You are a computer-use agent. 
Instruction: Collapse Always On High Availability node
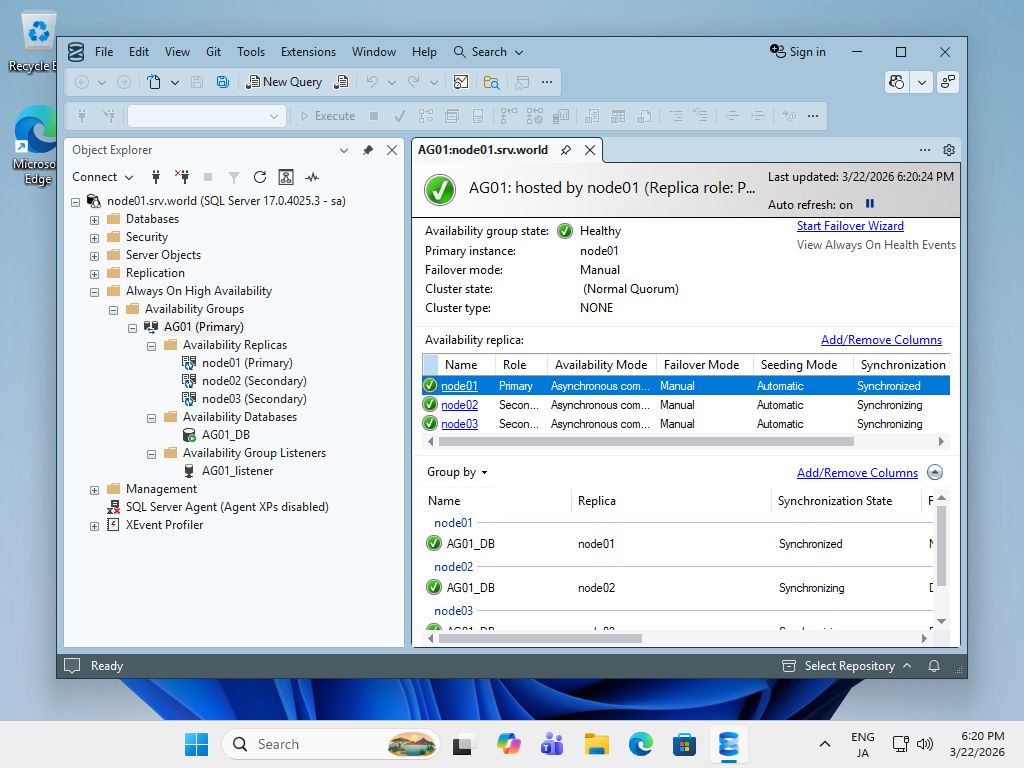[95, 293]
